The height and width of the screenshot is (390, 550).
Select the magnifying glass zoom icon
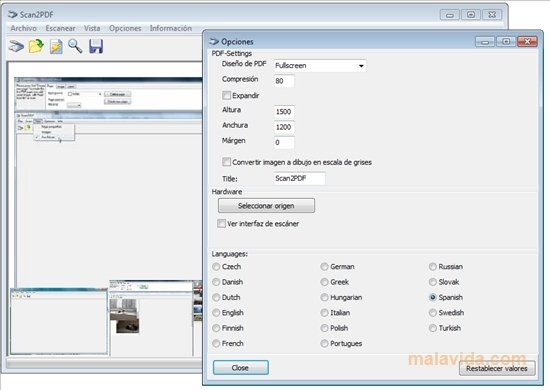coord(75,46)
